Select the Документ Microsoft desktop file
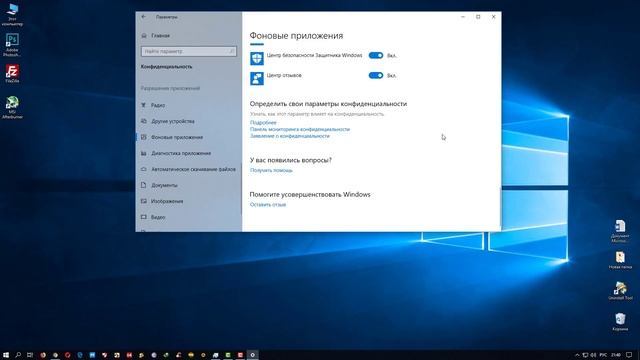This screenshot has width=640, height=360. click(620, 231)
